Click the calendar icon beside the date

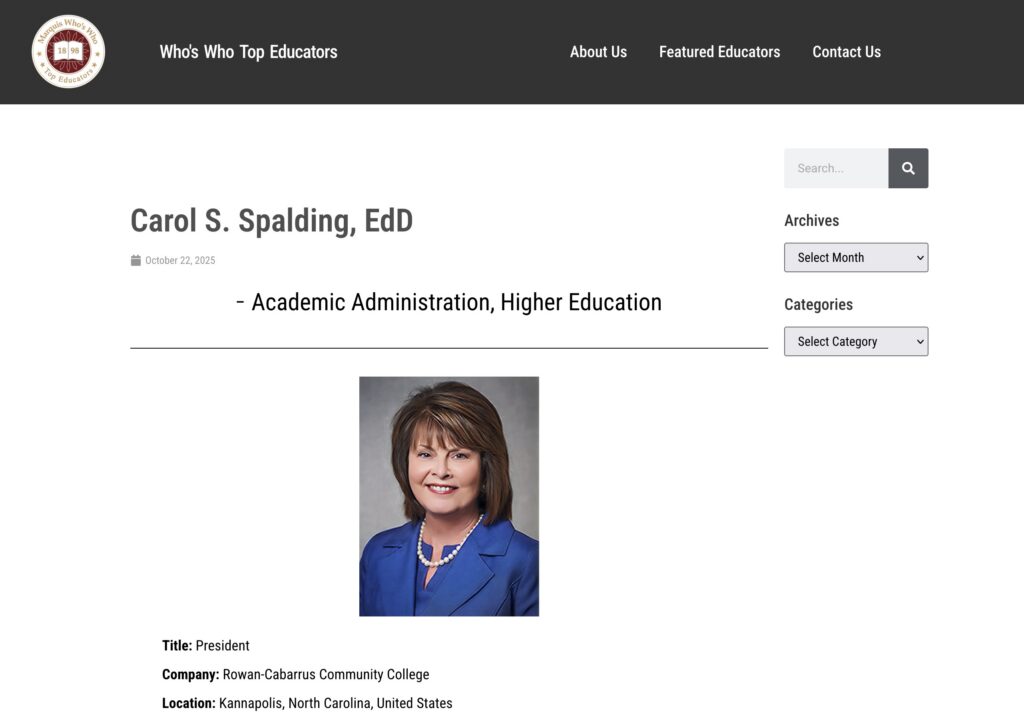136,261
